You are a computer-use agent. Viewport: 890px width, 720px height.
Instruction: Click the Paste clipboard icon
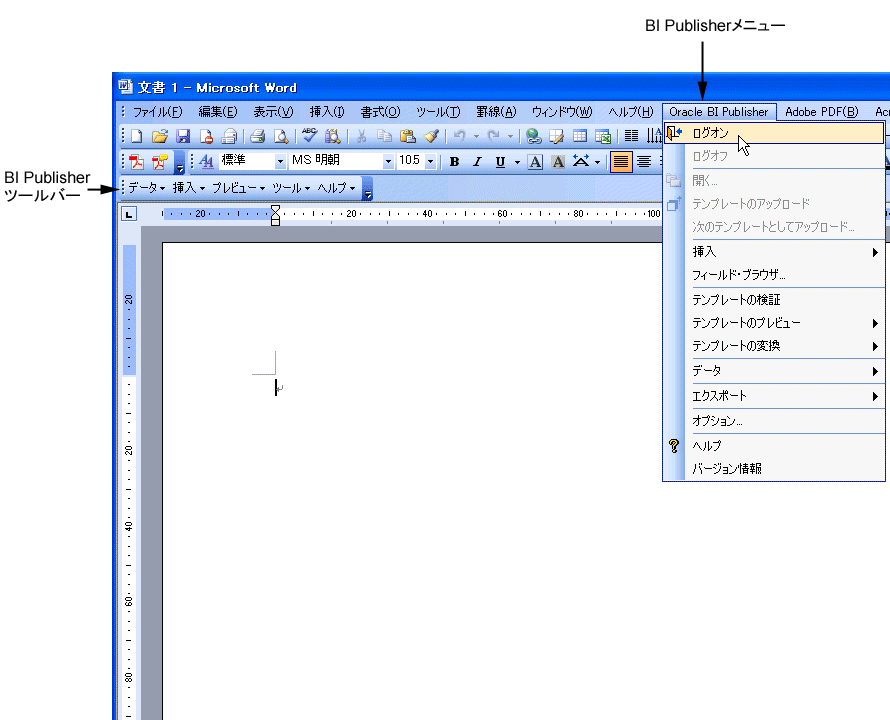[408, 136]
